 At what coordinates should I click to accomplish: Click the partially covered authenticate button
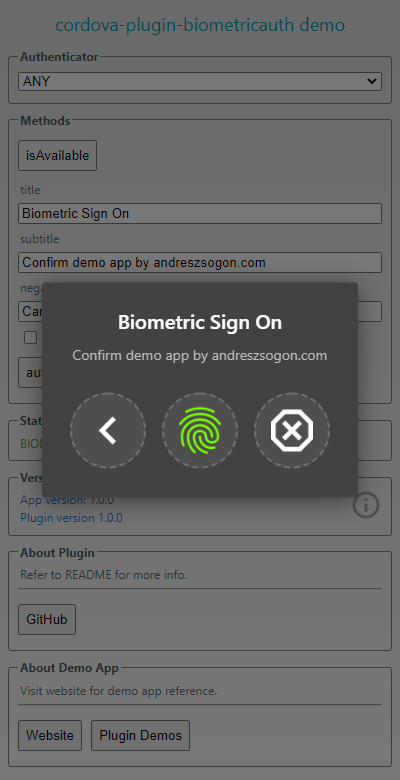click(x=30, y=372)
